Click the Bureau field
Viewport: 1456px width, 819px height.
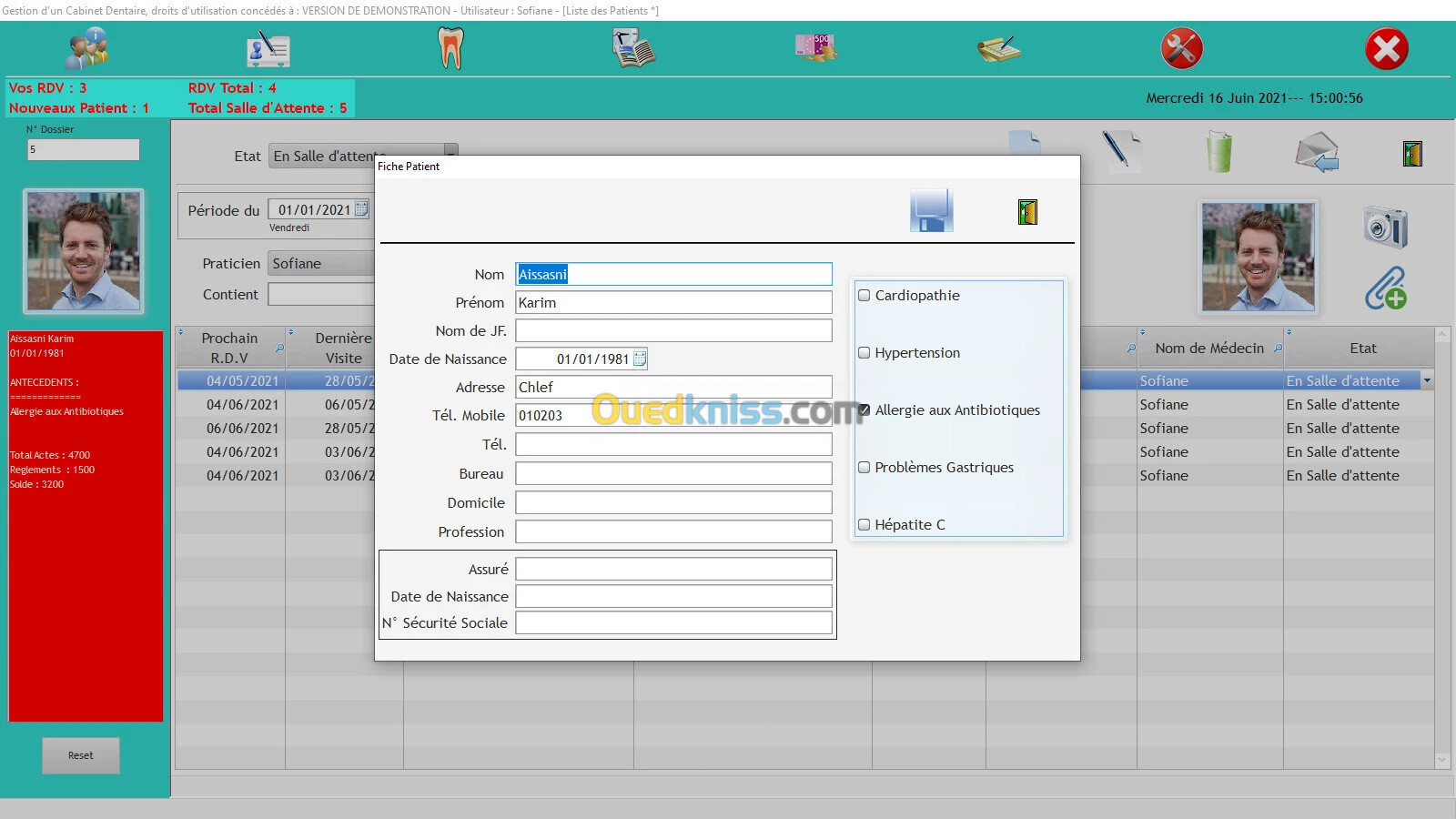pyautogui.click(x=673, y=473)
